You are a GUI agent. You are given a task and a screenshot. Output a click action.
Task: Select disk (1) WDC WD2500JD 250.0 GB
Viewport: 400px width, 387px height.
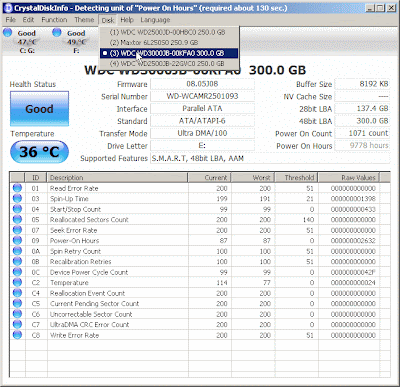(x=169, y=32)
